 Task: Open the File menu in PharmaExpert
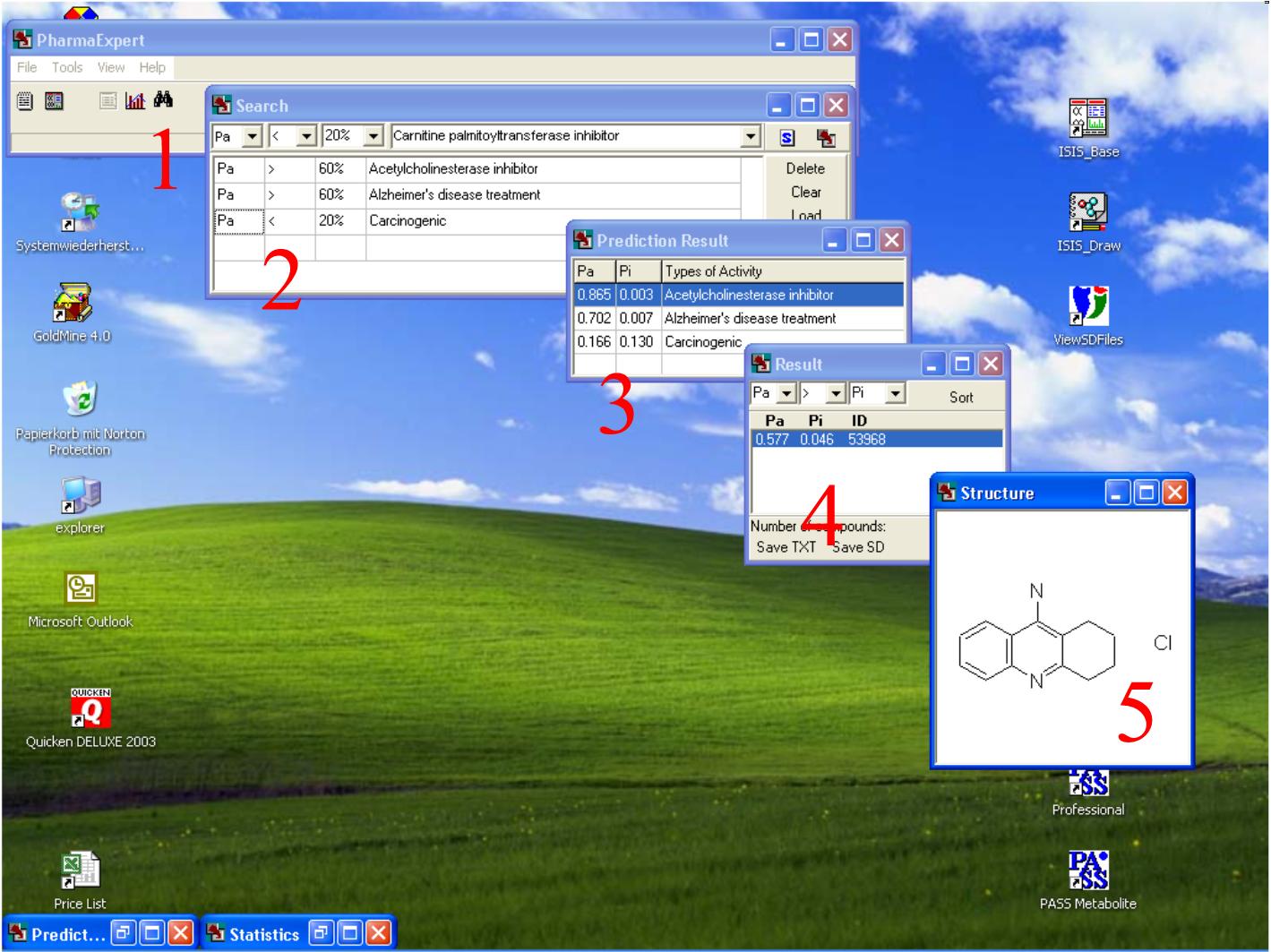[x=27, y=67]
